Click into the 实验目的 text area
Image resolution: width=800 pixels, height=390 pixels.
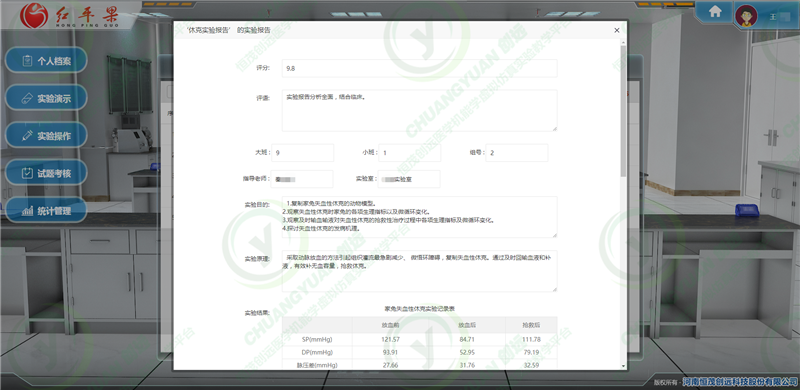pyautogui.click(x=419, y=216)
